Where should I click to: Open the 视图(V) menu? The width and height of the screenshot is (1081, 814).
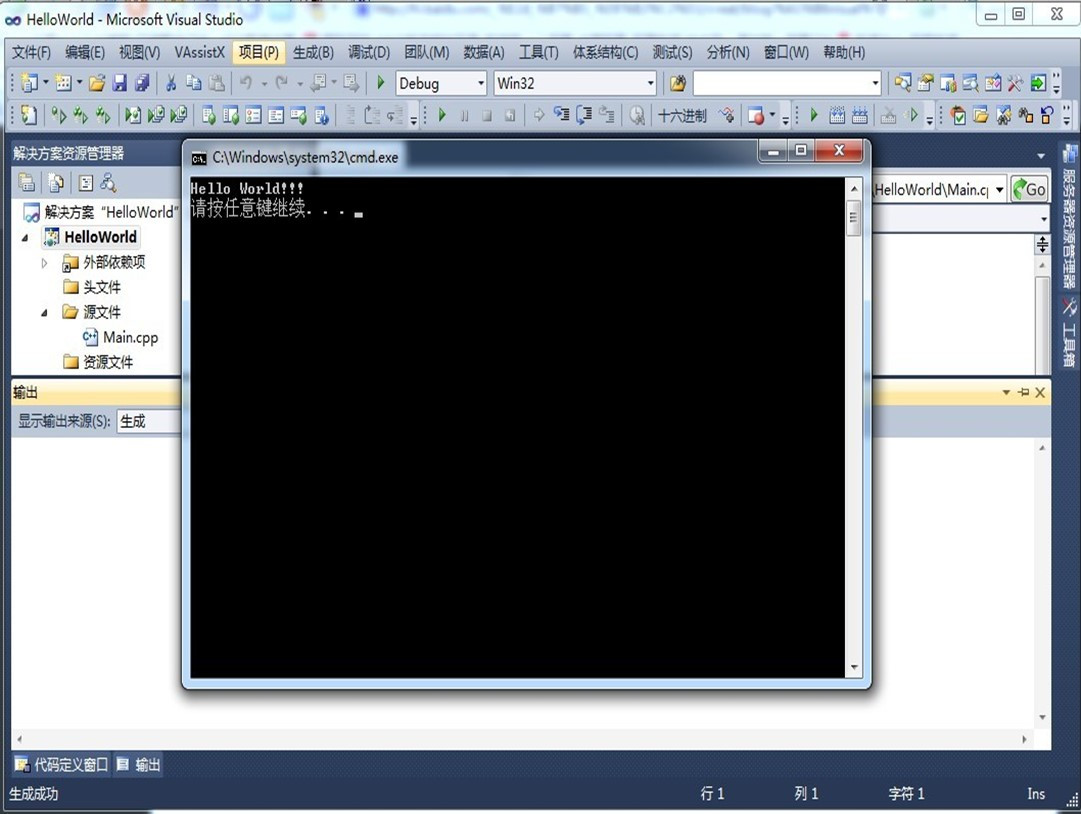(x=139, y=52)
